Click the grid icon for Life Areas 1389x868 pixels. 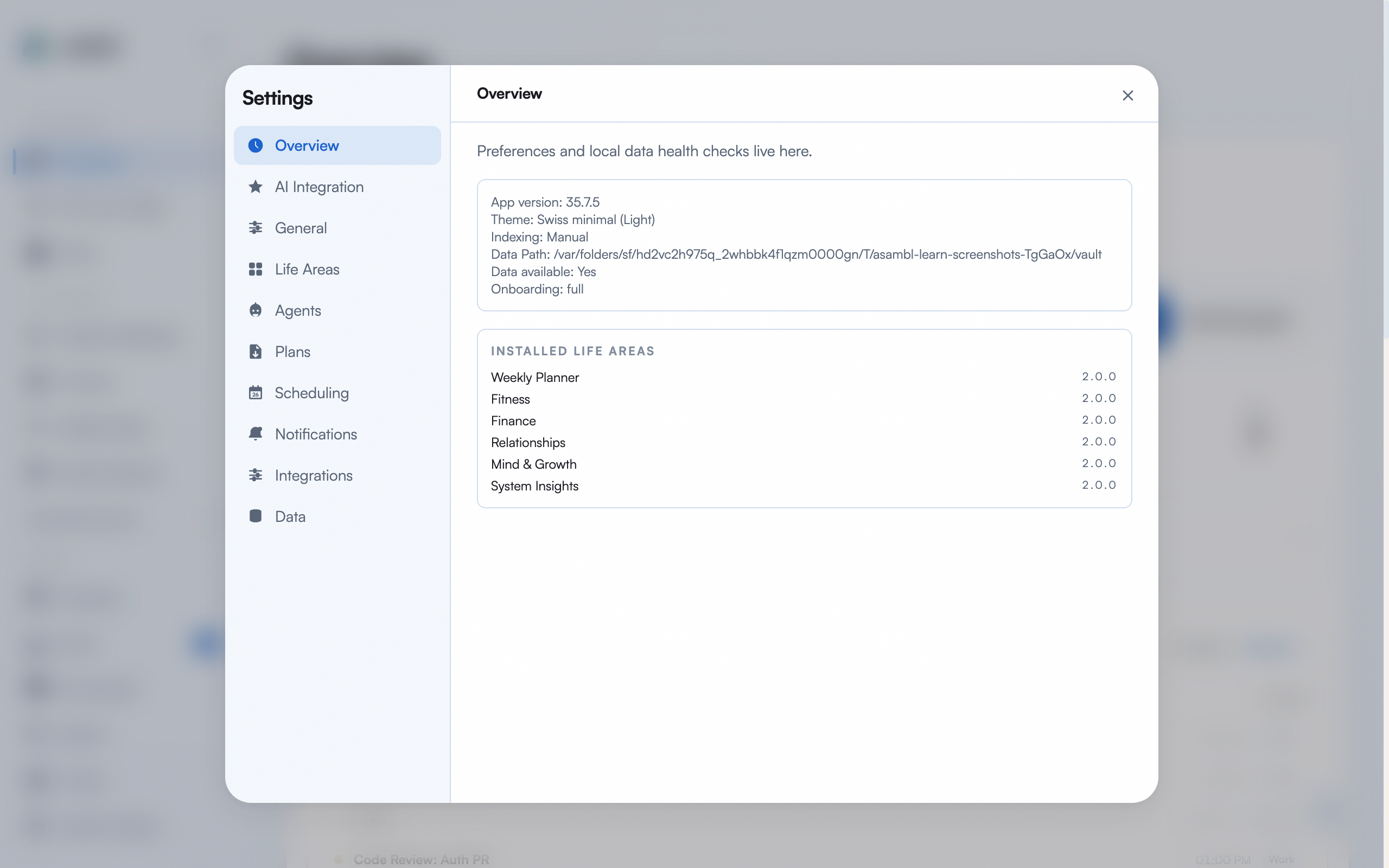(x=256, y=269)
